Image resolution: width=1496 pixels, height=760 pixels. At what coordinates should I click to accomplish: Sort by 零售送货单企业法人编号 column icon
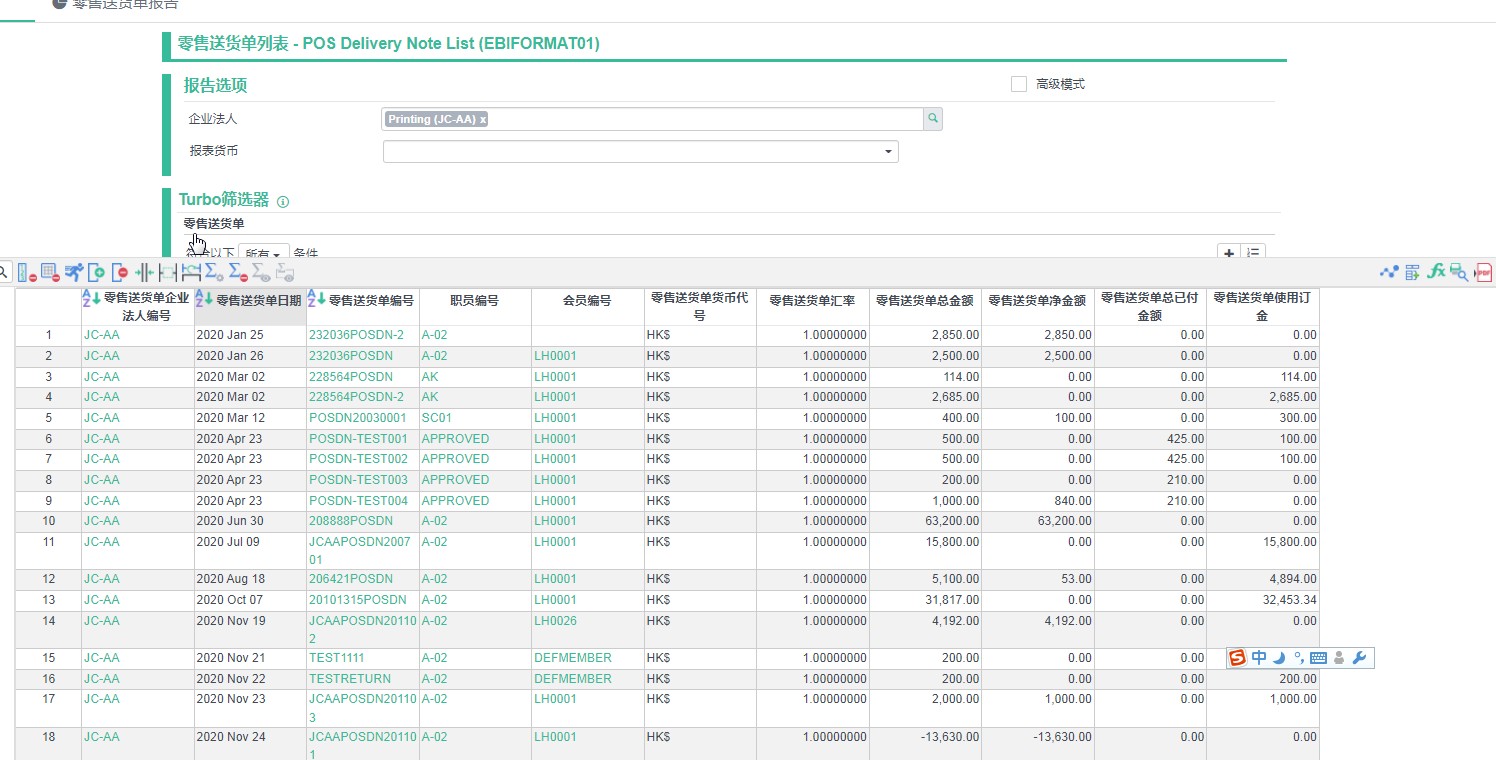point(91,298)
